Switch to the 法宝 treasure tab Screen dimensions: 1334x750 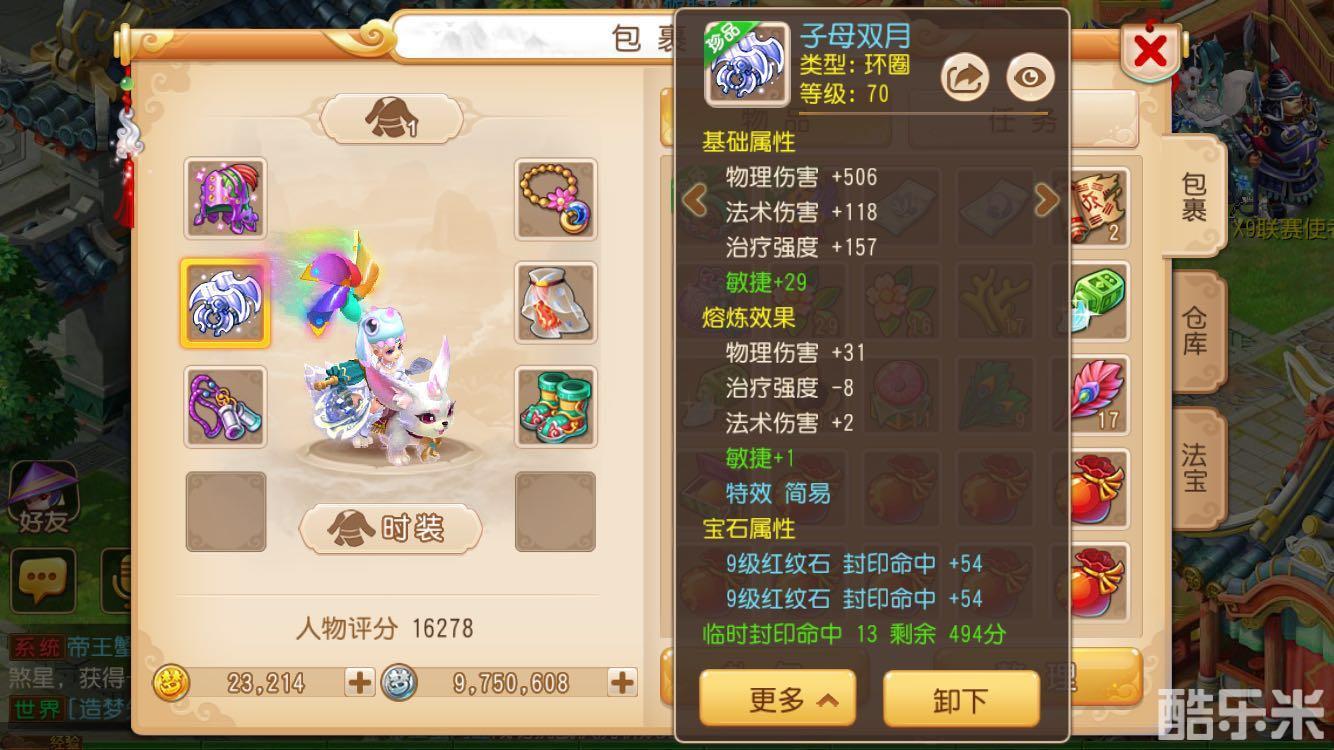click(x=1194, y=468)
